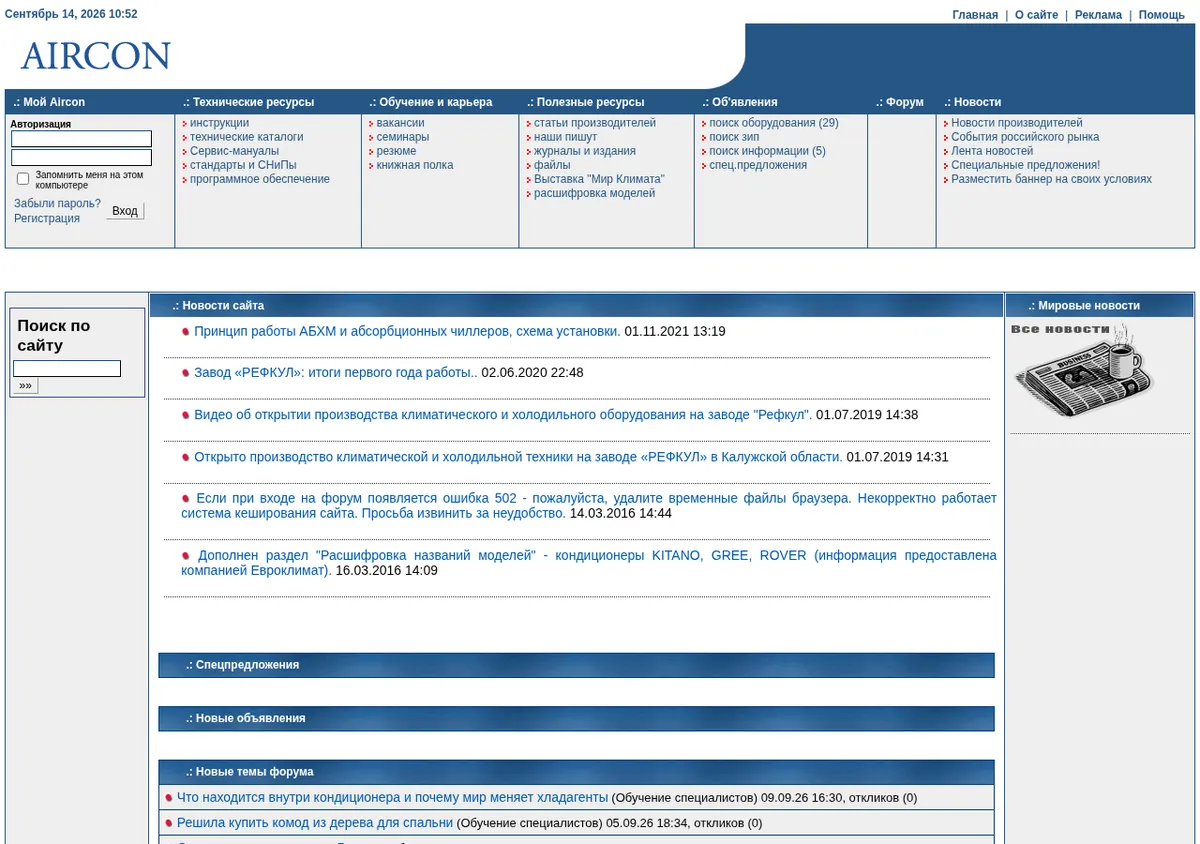Viewport: 1200px width, 844px height.
Task: Follow the 'Забыли пароль?' link
Action: click(x=57, y=204)
